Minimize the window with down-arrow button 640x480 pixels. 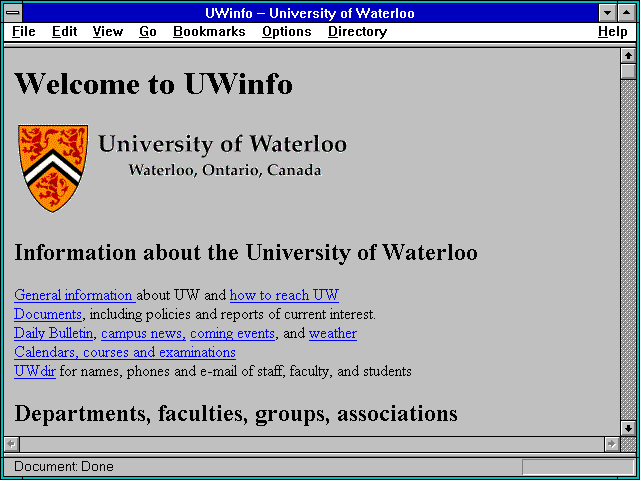point(607,13)
